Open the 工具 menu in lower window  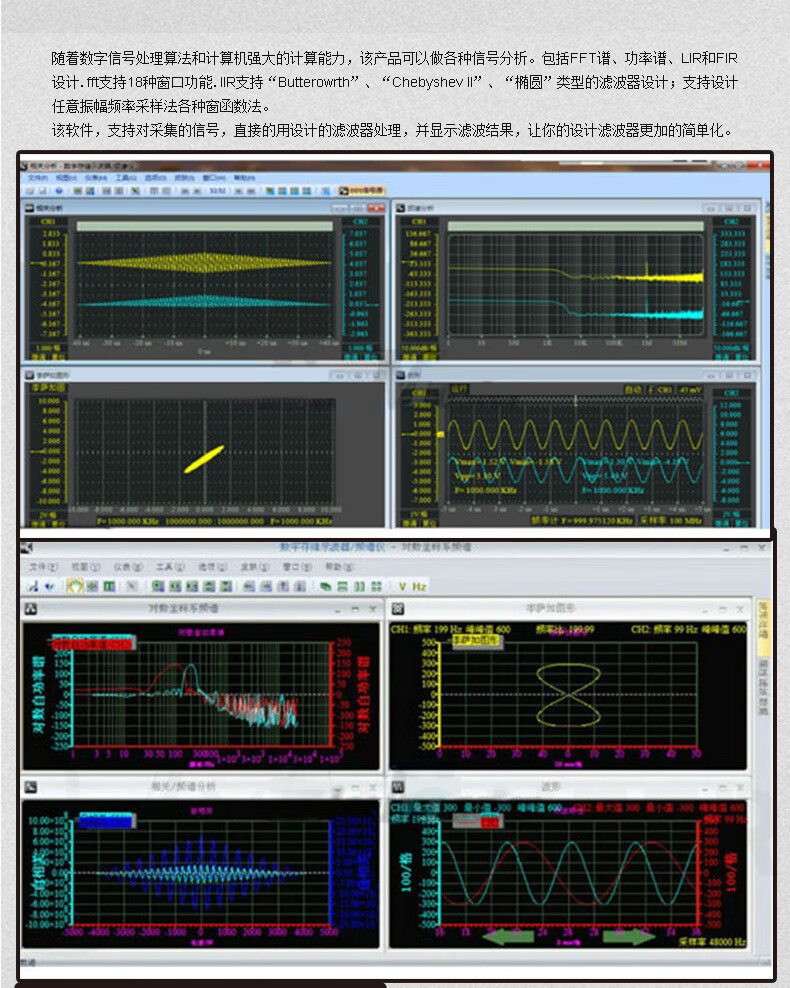(164, 566)
